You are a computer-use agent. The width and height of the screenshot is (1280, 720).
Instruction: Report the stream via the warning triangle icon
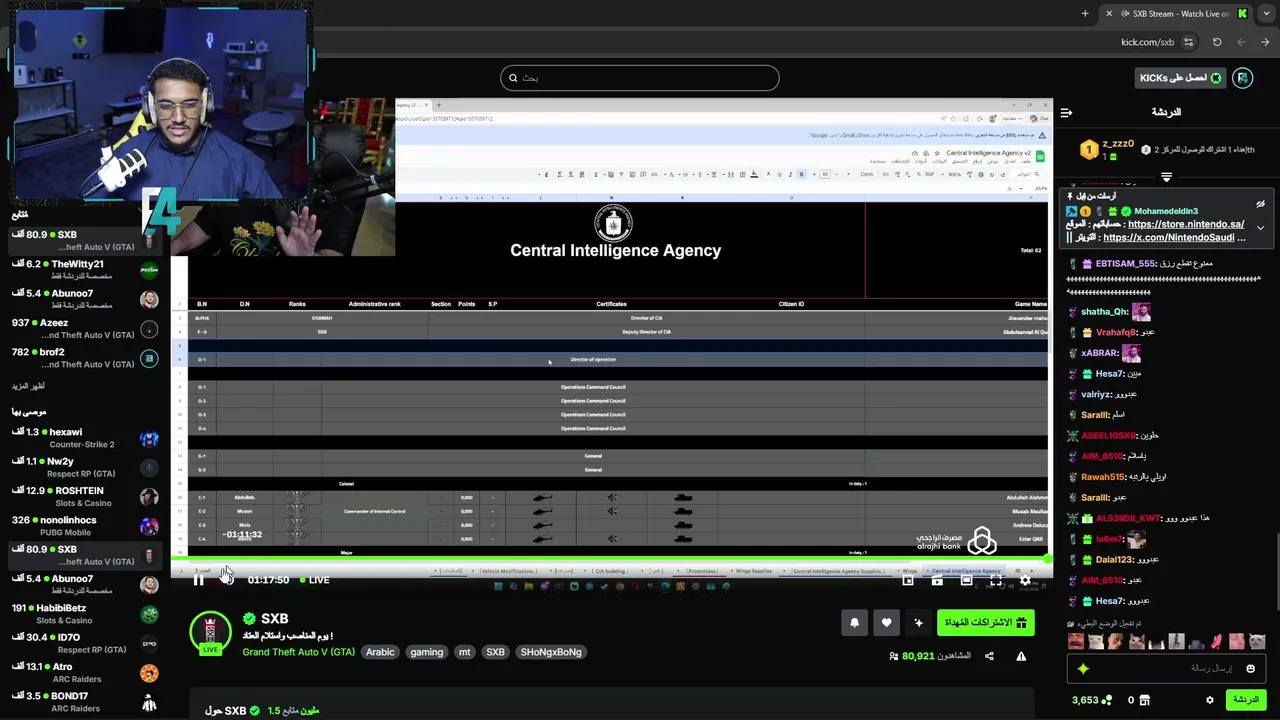pyautogui.click(x=1021, y=656)
